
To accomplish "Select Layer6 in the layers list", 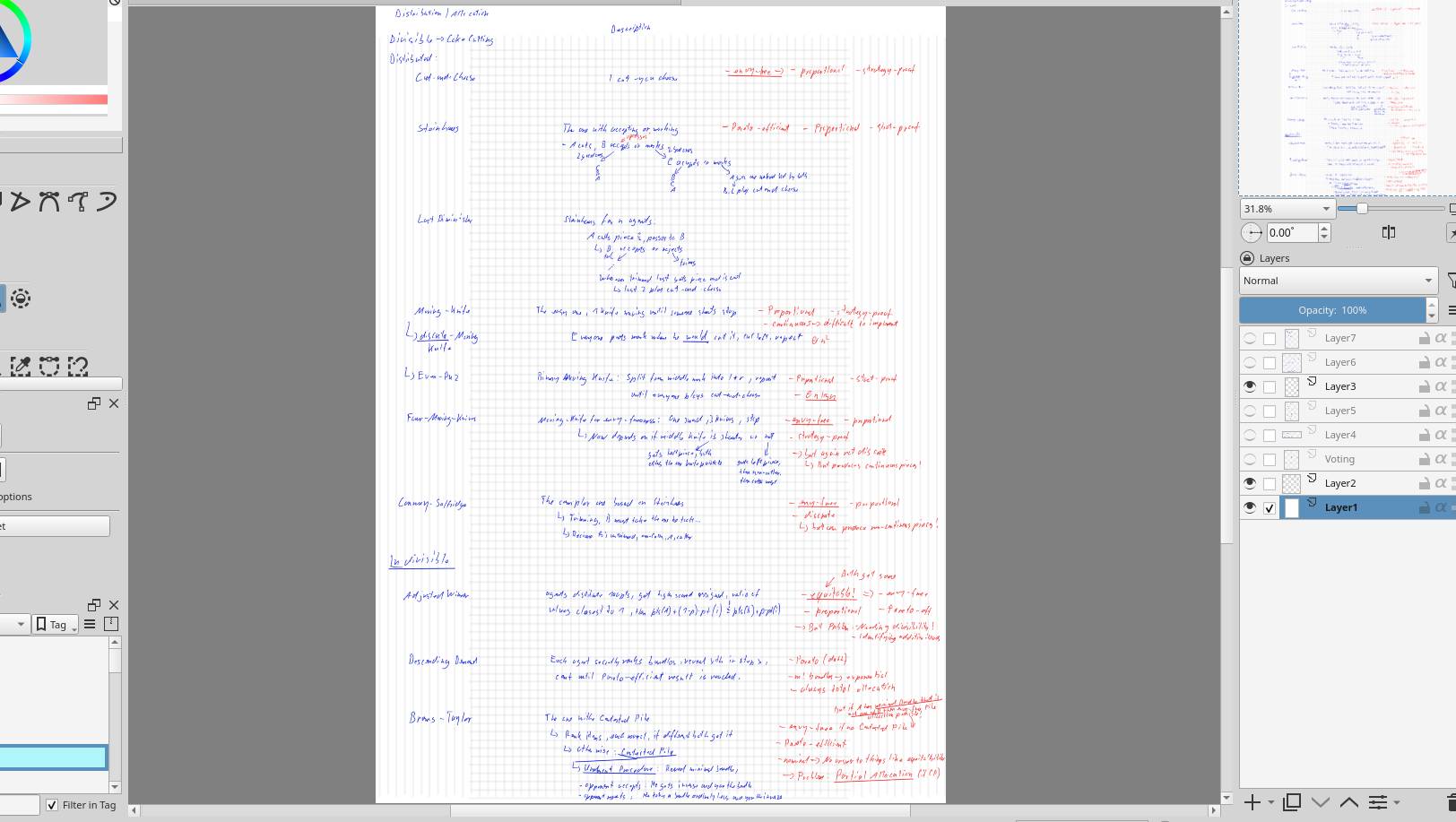I will 1339,362.
